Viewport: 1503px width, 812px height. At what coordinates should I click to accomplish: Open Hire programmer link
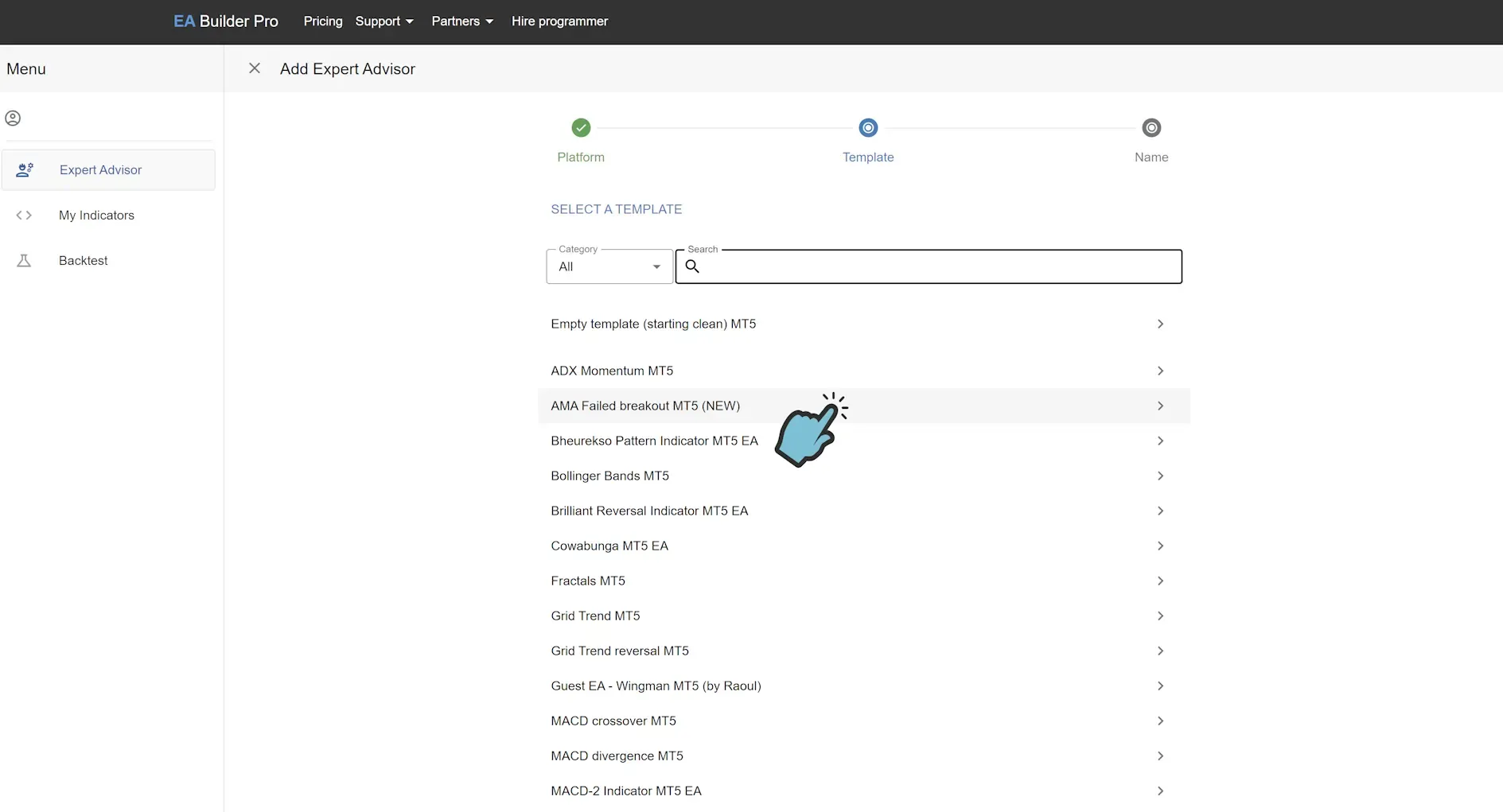tap(559, 21)
